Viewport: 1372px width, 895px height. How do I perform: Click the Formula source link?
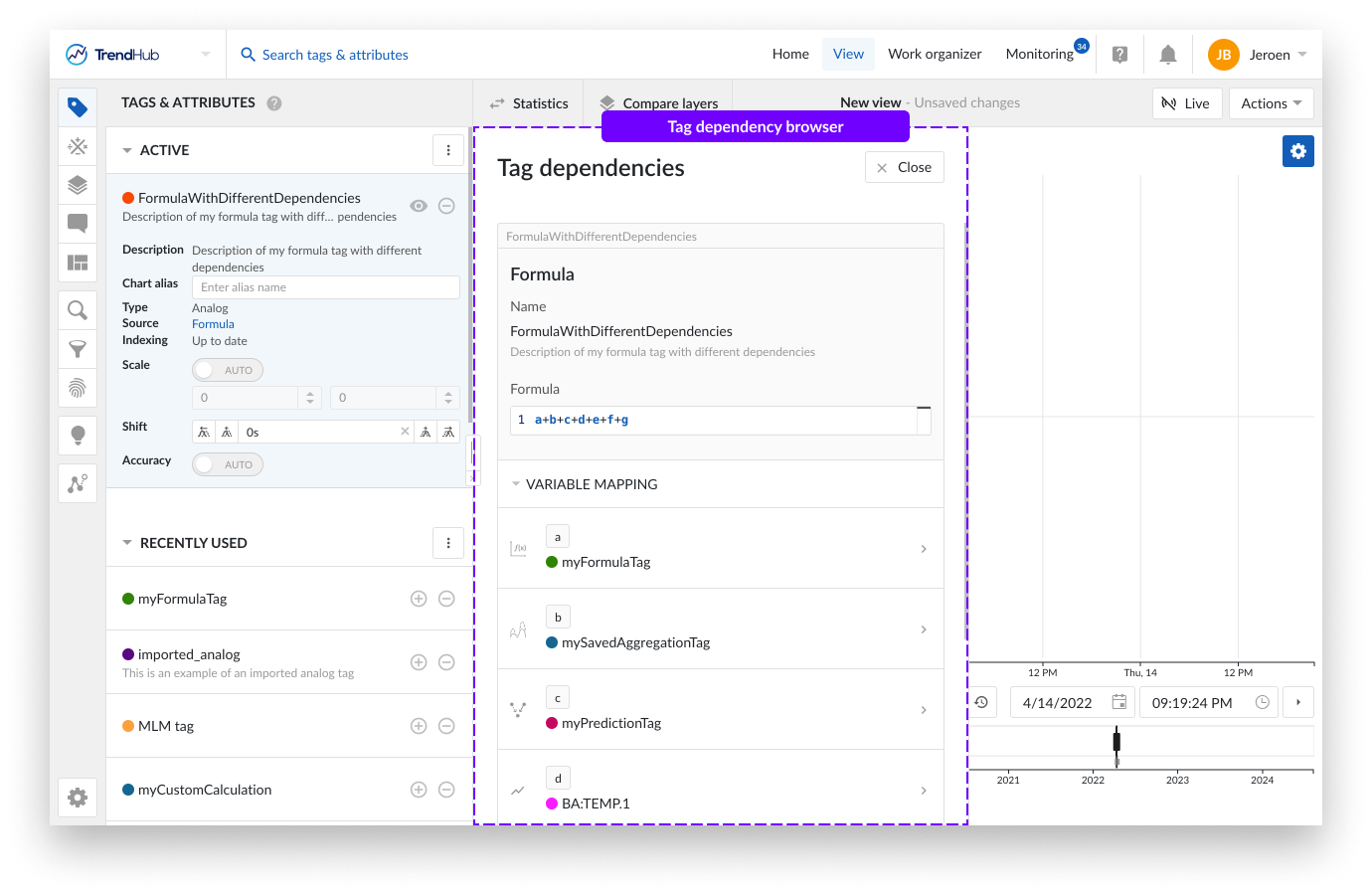(x=213, y=324)
